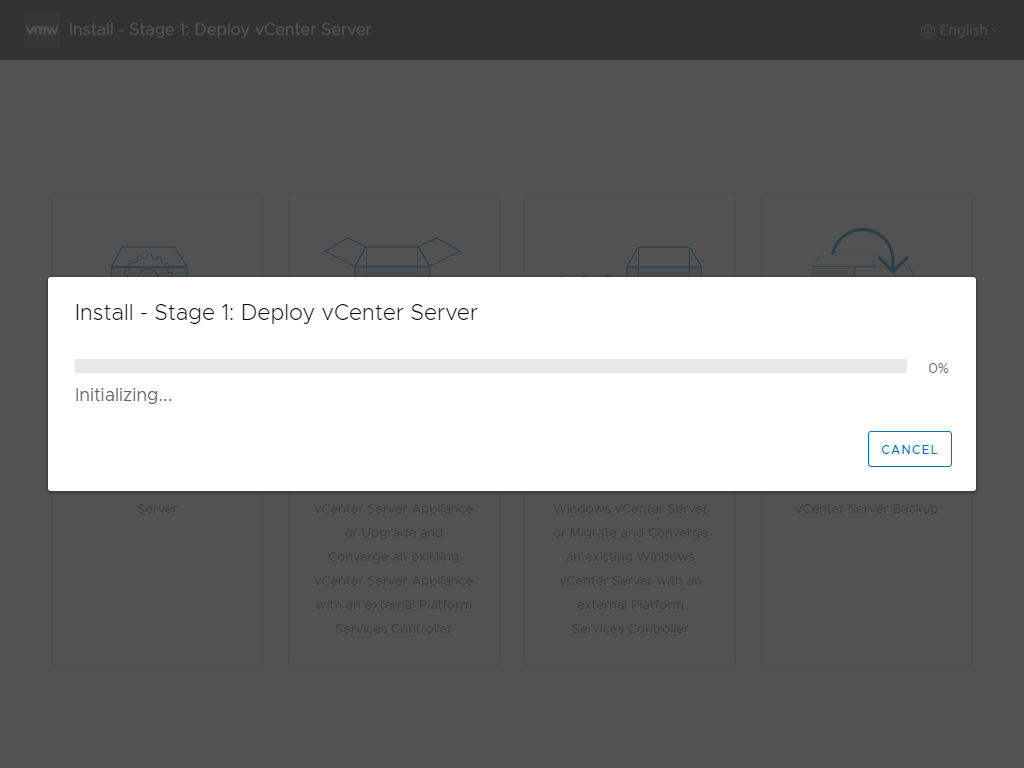The width and height of the screenshot is (1024, 768).
Task: Click the vCenter Server Backup text
Action: coord(867,508)
